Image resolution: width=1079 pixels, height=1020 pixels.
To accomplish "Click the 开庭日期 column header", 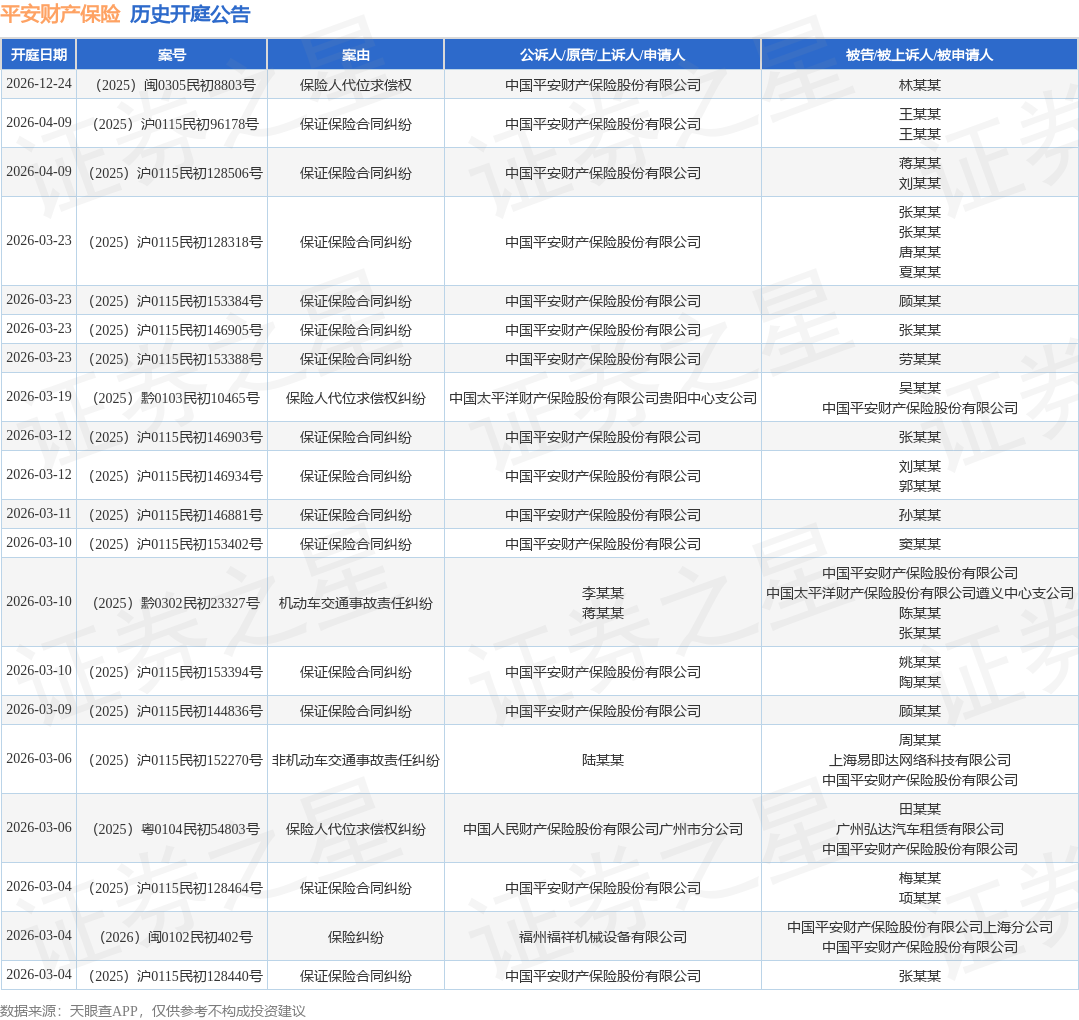I will 39,54.
